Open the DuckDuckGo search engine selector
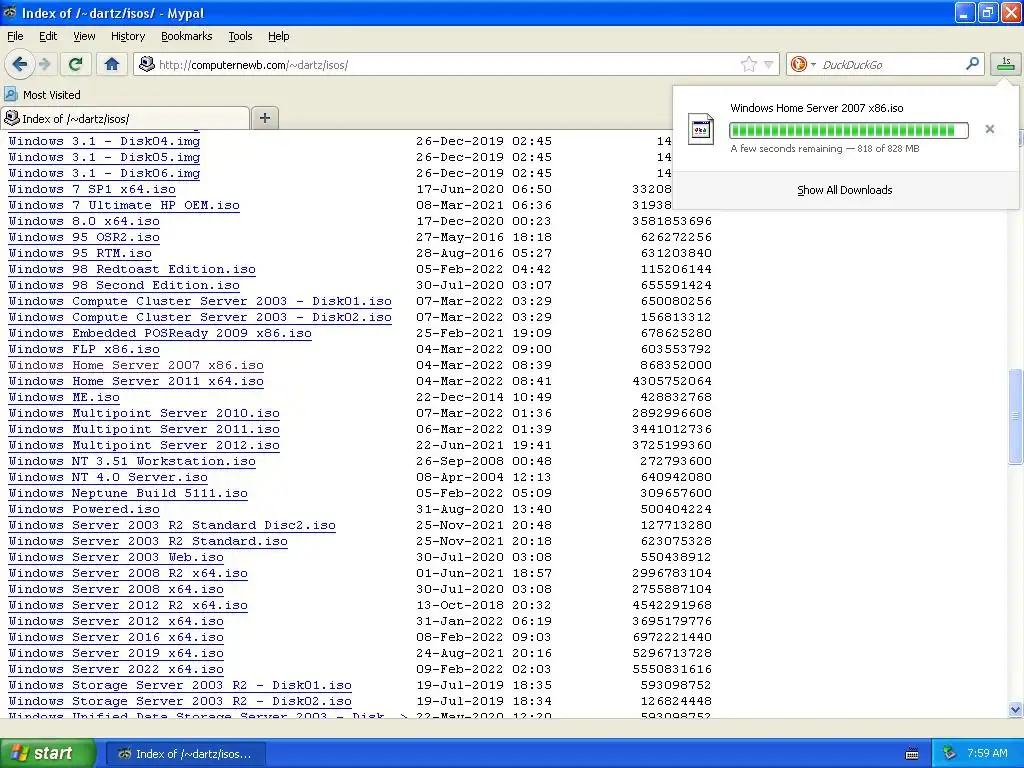Viewport: 1024px width, 768px height. 803,64
